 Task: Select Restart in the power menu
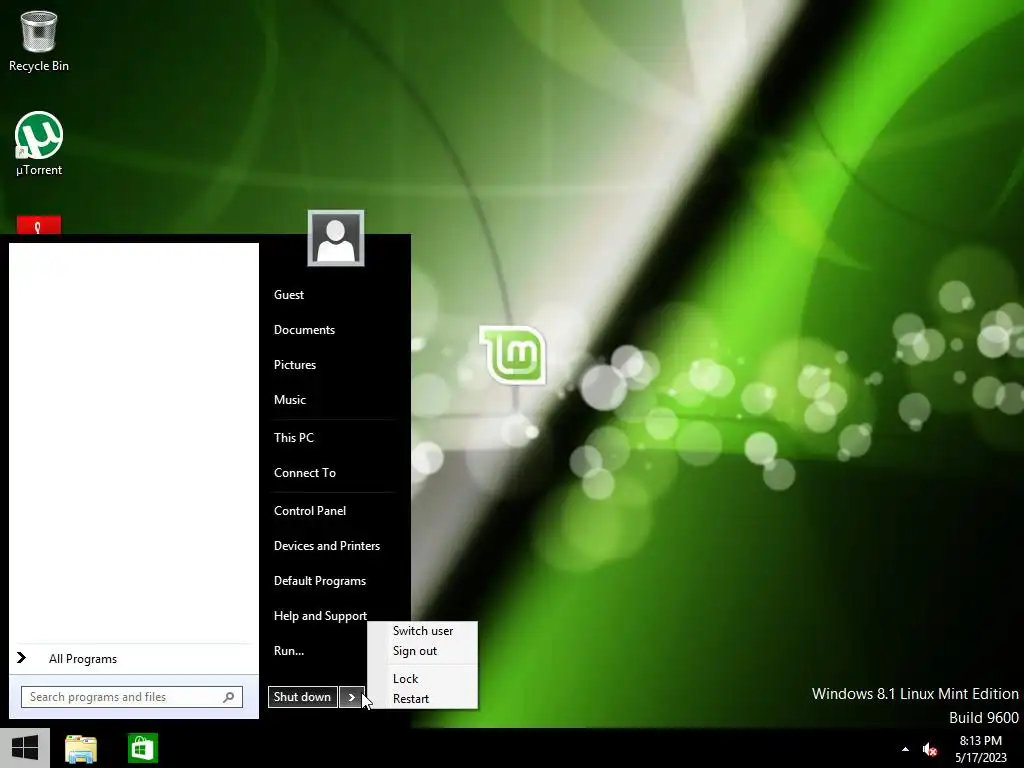click(x=411, y=699)
